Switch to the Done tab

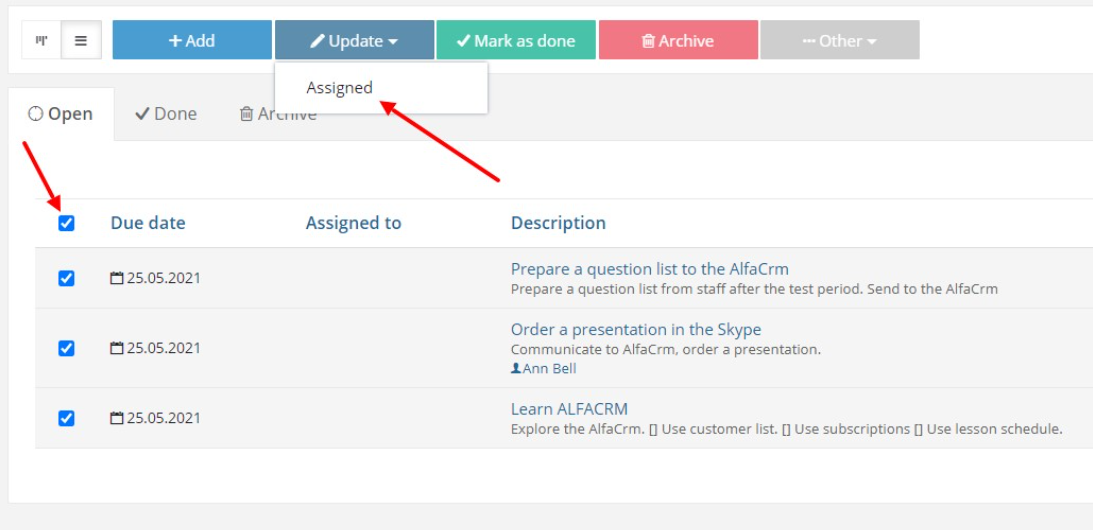(166, 114)
